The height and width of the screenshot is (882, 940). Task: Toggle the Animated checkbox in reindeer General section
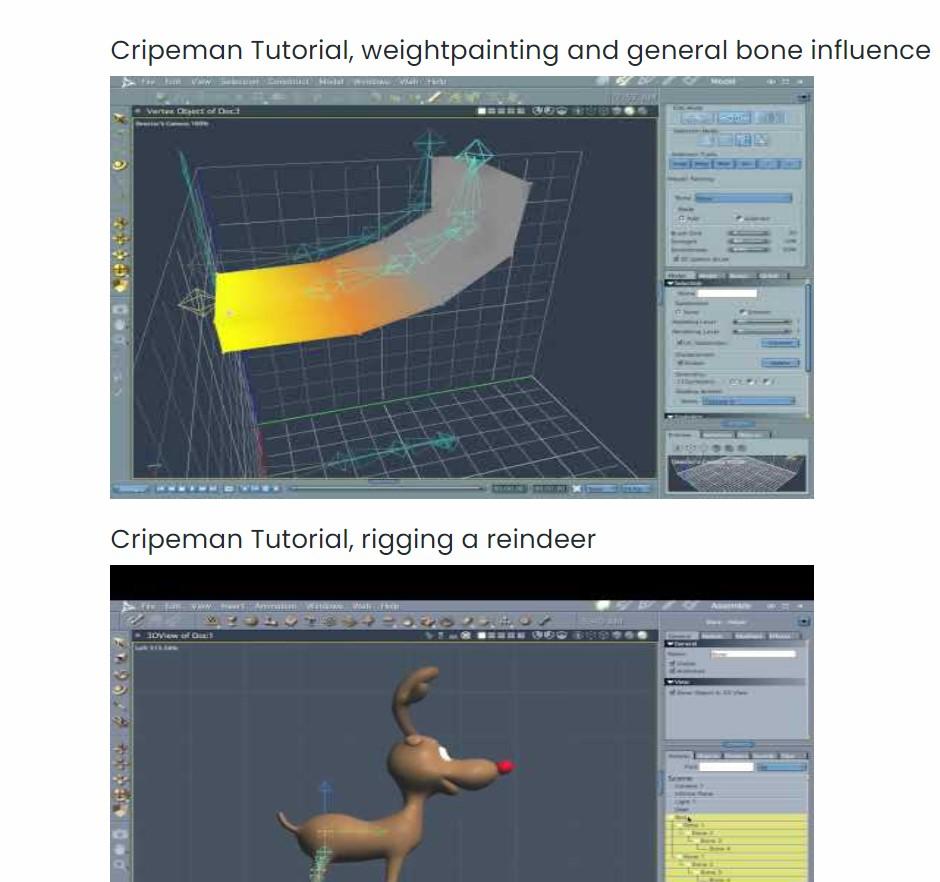pos(673,670)
